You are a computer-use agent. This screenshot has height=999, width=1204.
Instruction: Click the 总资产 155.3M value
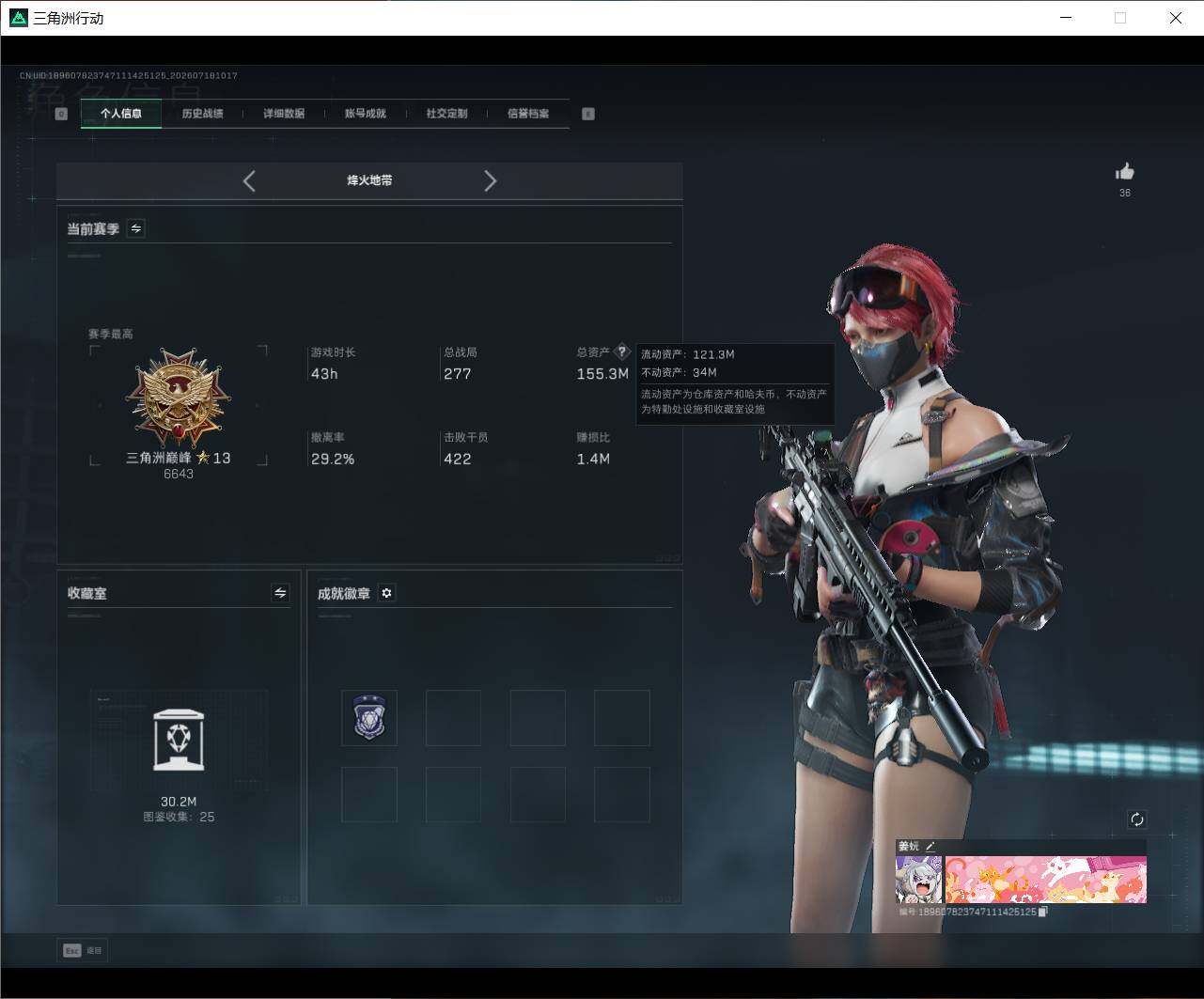coord(602,374)
